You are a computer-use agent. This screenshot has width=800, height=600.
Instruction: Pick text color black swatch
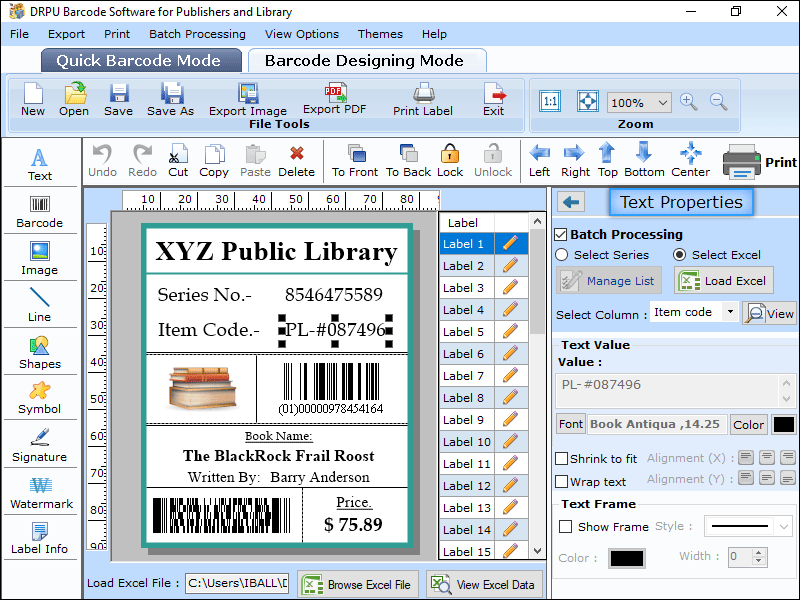click(784, 424)
